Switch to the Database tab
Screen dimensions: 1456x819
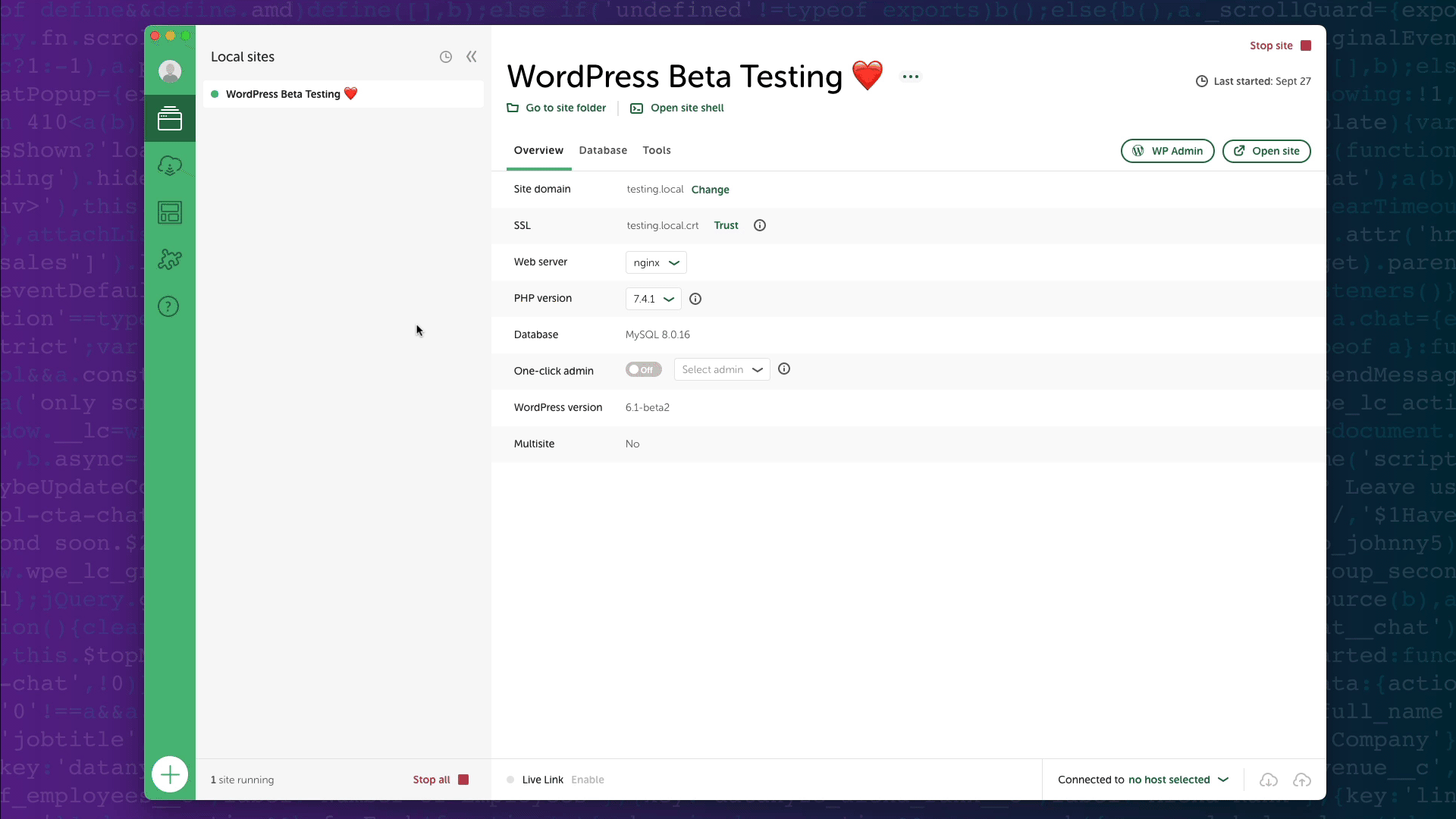click(x=603, y=150)
